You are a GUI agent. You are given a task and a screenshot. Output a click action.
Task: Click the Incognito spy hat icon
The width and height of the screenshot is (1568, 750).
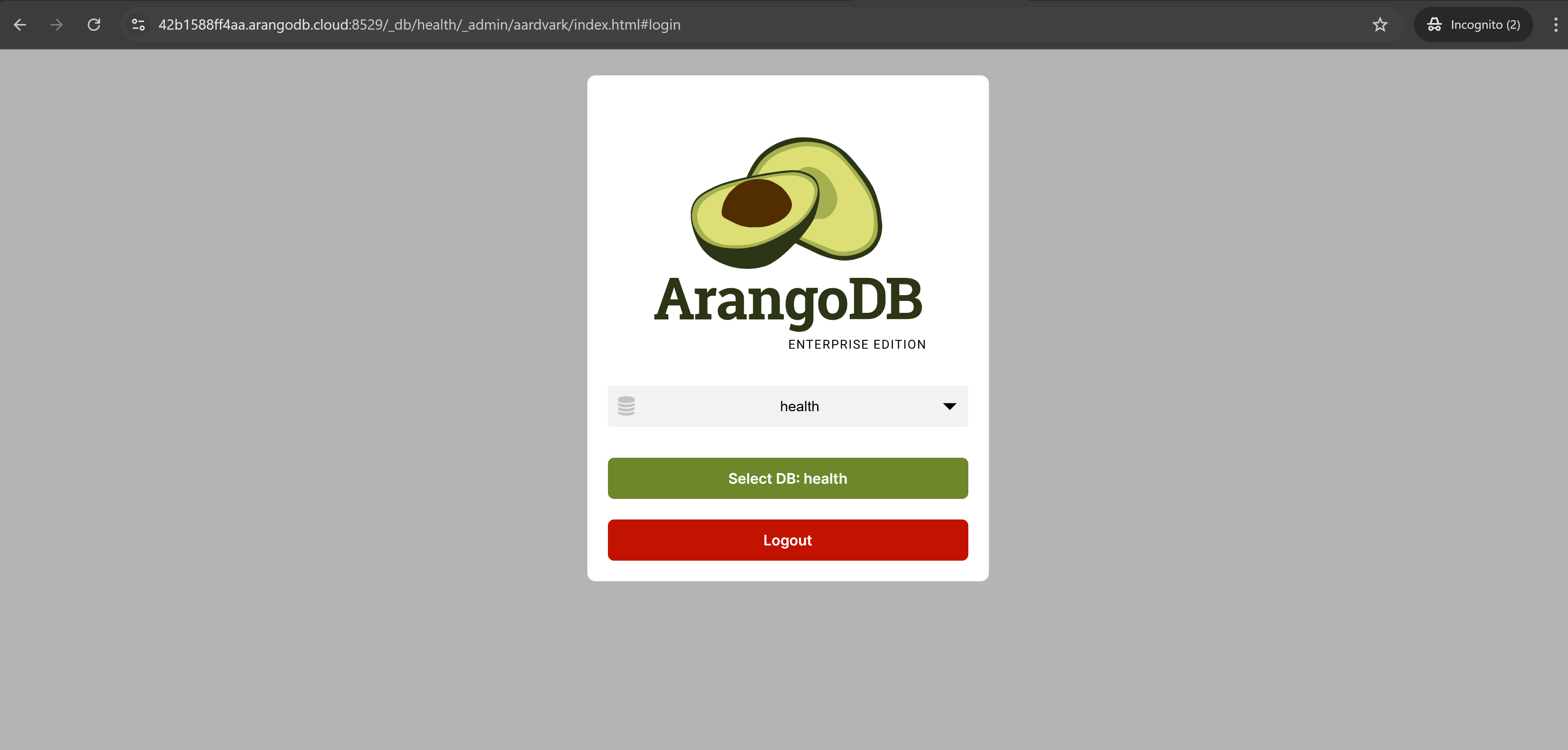(1434, 25)
